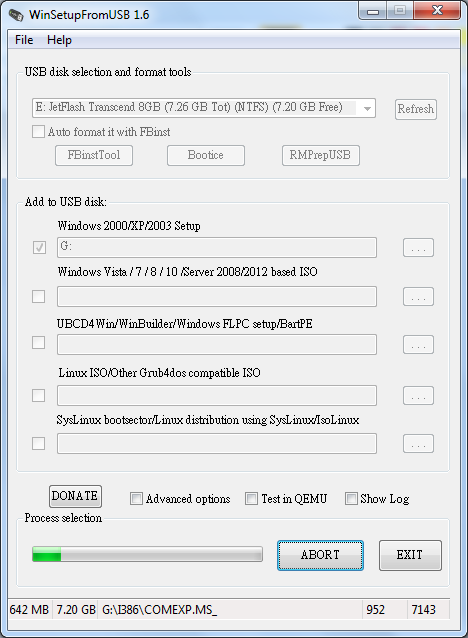Toggle the Advanced options checkbox
This screenshot has height=638, width=468.
(136, 498)
